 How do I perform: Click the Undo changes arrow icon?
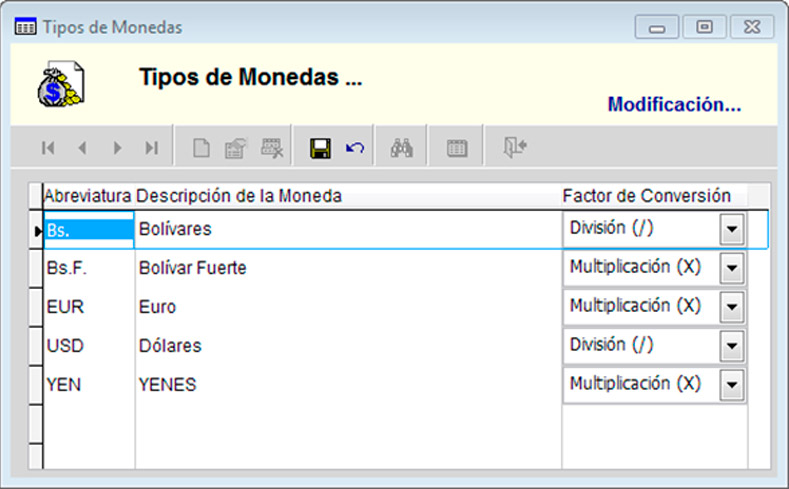[x=355, y=148]
